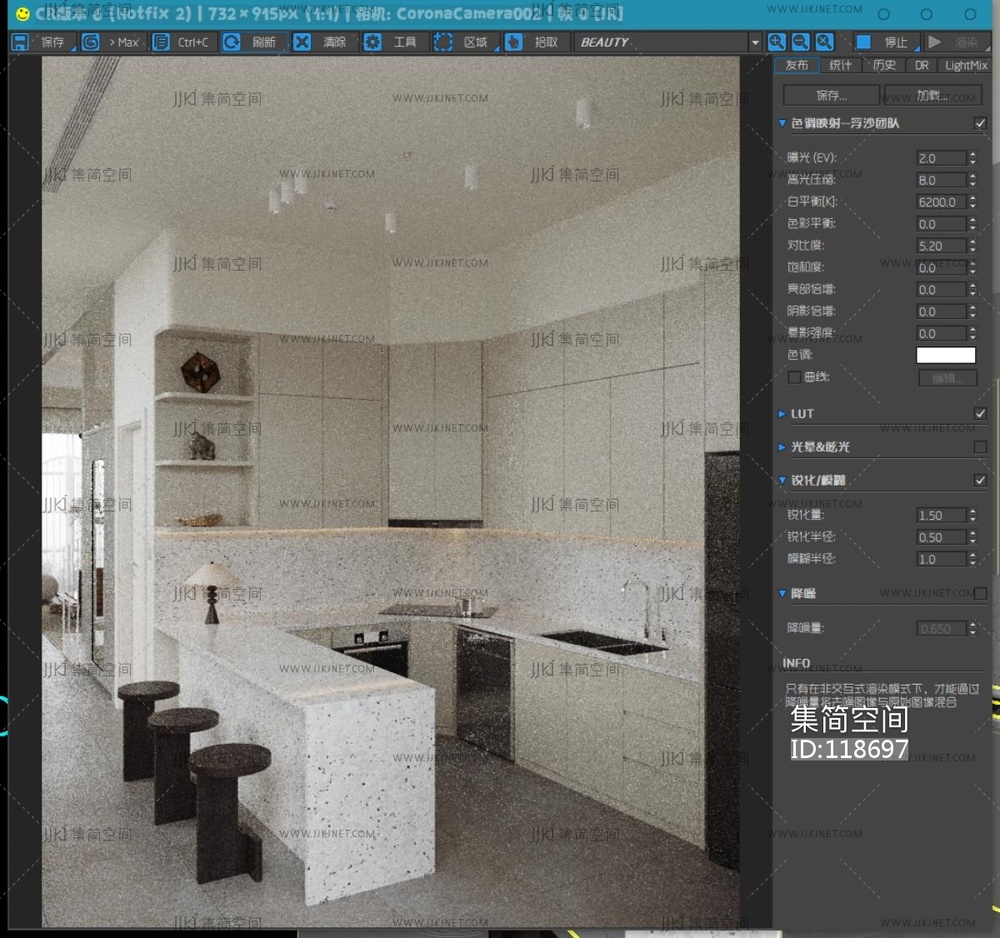Click the save (保存) disk icon
This screenshot has height=938, width=1000.
coord(20,42)
